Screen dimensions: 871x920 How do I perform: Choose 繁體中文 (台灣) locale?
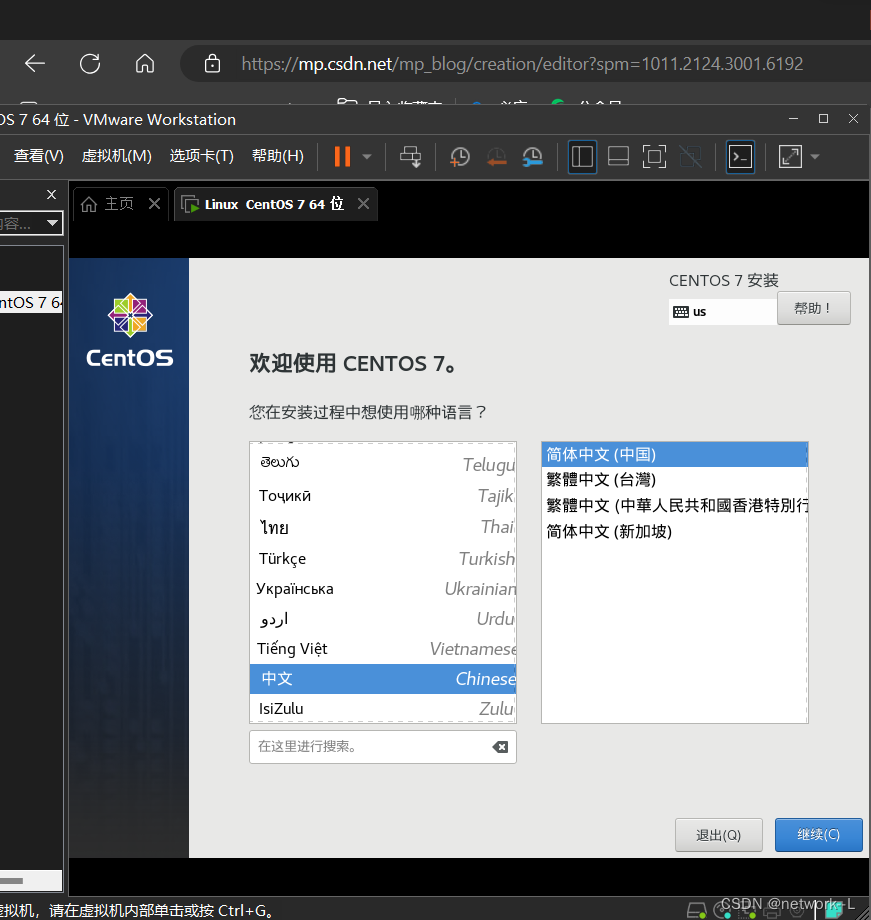tap(674, 480)
